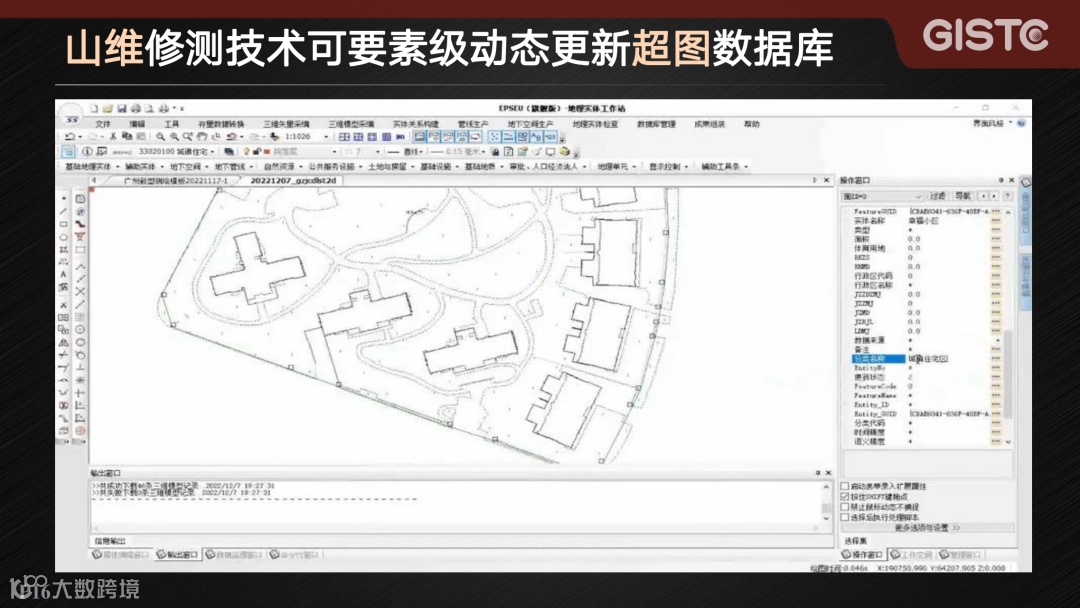Open the 33020100 城镇住宅 code dropdown

point(212,151)
